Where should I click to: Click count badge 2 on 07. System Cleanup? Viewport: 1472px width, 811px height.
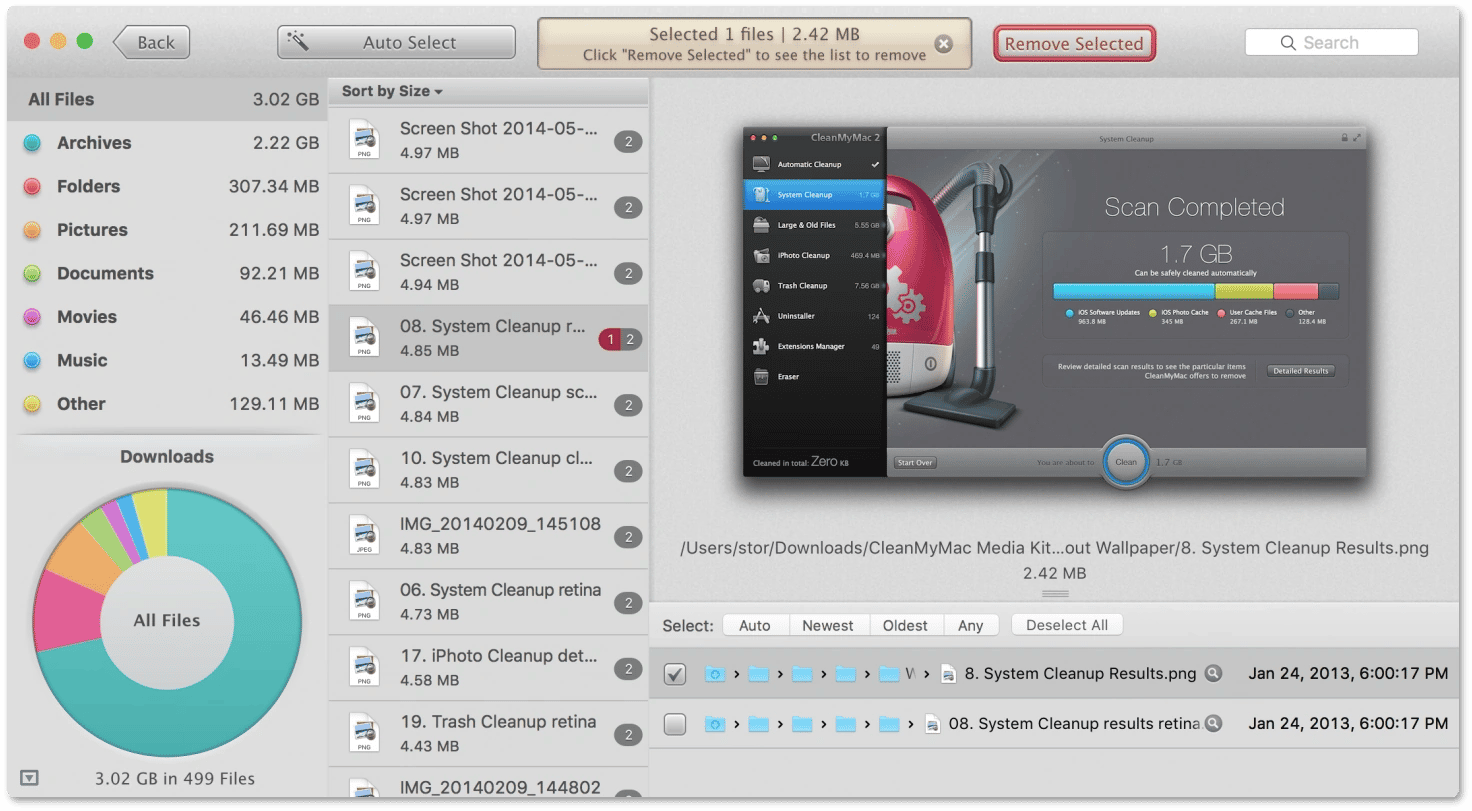(628, 405)
